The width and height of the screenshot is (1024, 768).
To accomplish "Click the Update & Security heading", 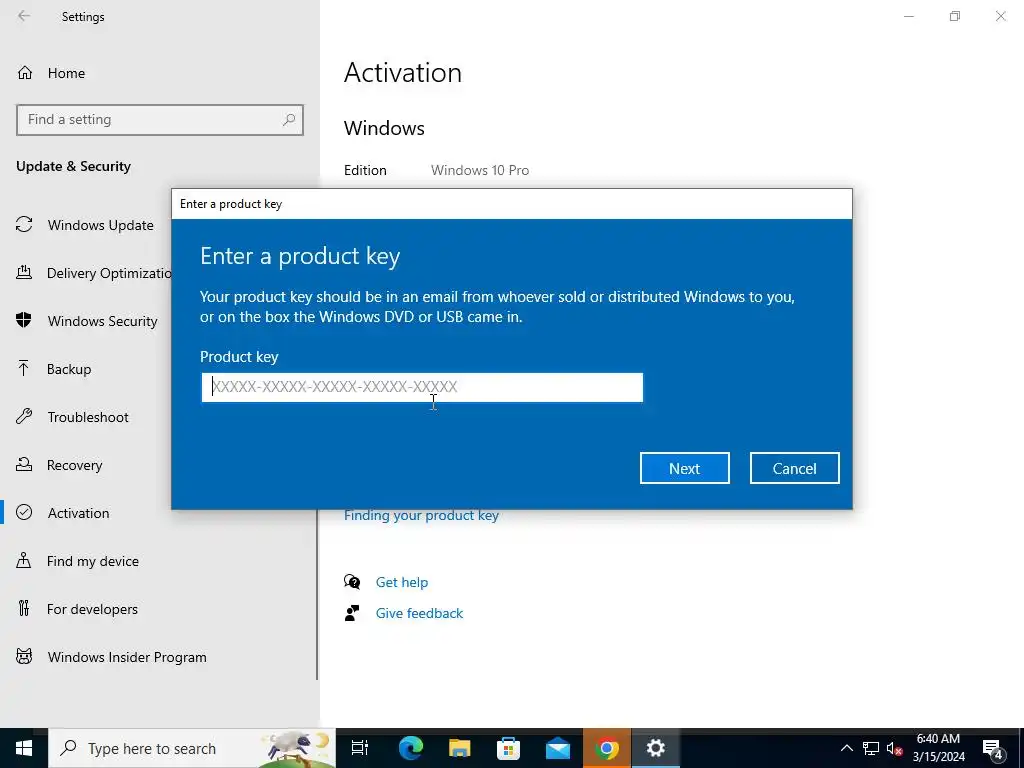I will pyautogui.click(x=73, y=167).
